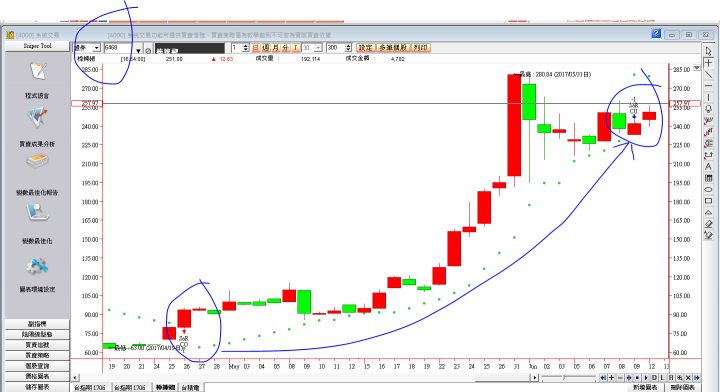Click the 'X' button in bottom toolbar

pyautogui.click(x=688, y=378)
